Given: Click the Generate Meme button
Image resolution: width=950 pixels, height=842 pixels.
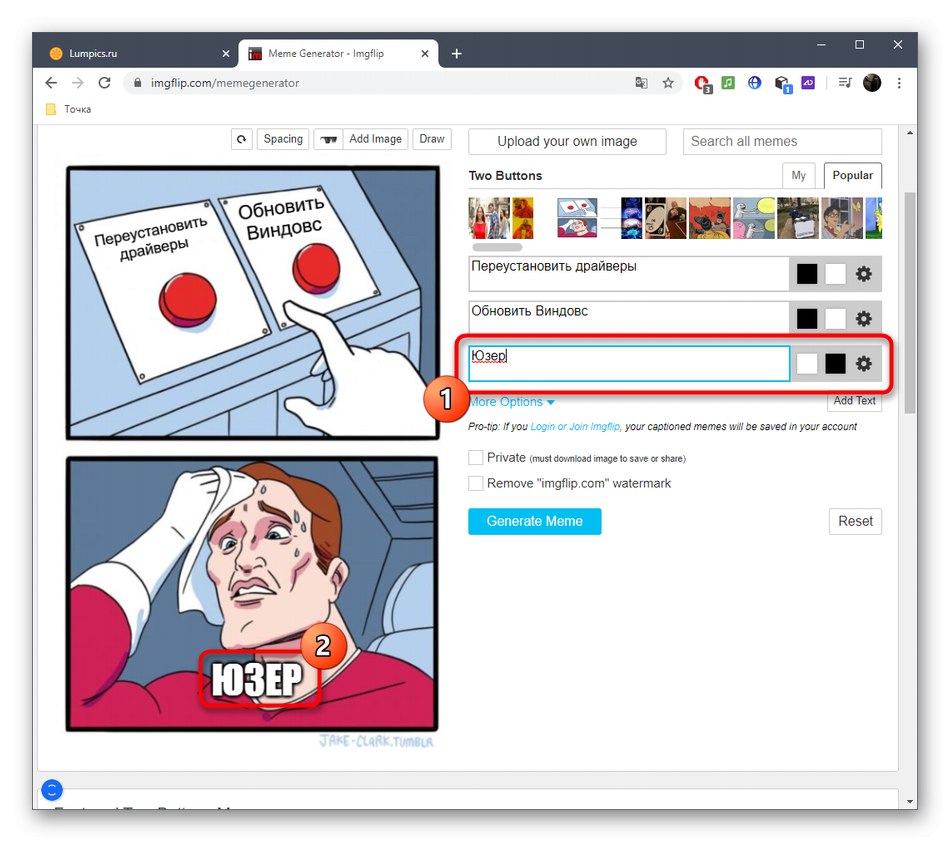Looking at the screenshot, I should (x=534, y=522).
